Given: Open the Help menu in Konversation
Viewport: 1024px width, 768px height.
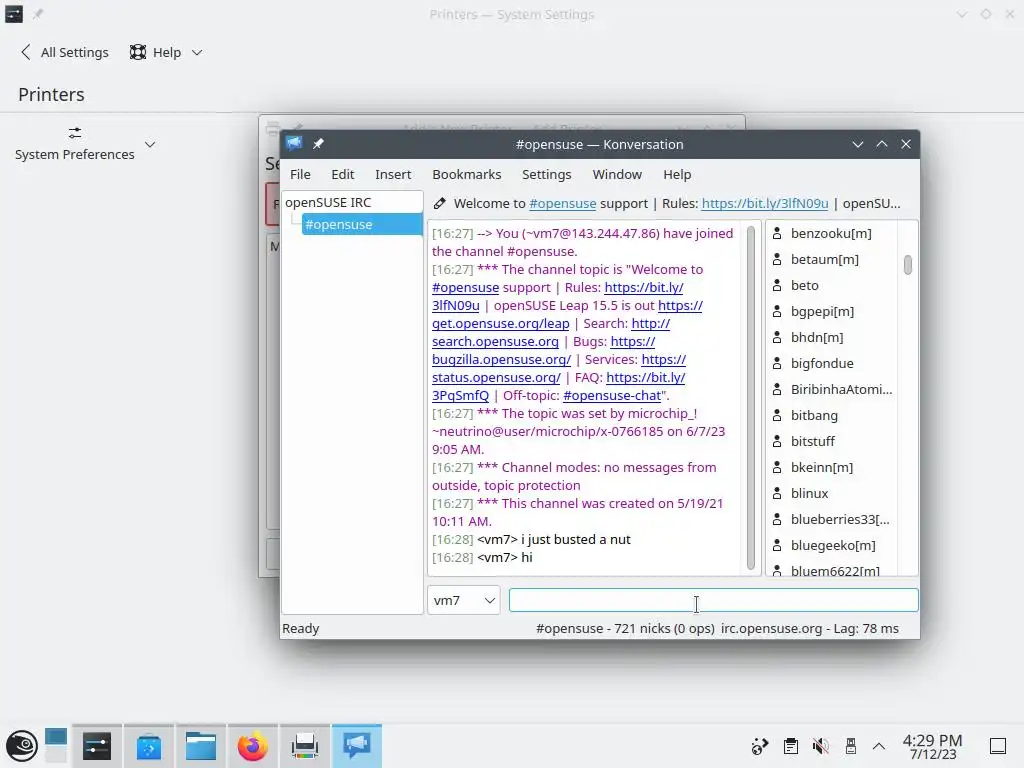Looking at the screenshot, I should click(677, 174).
